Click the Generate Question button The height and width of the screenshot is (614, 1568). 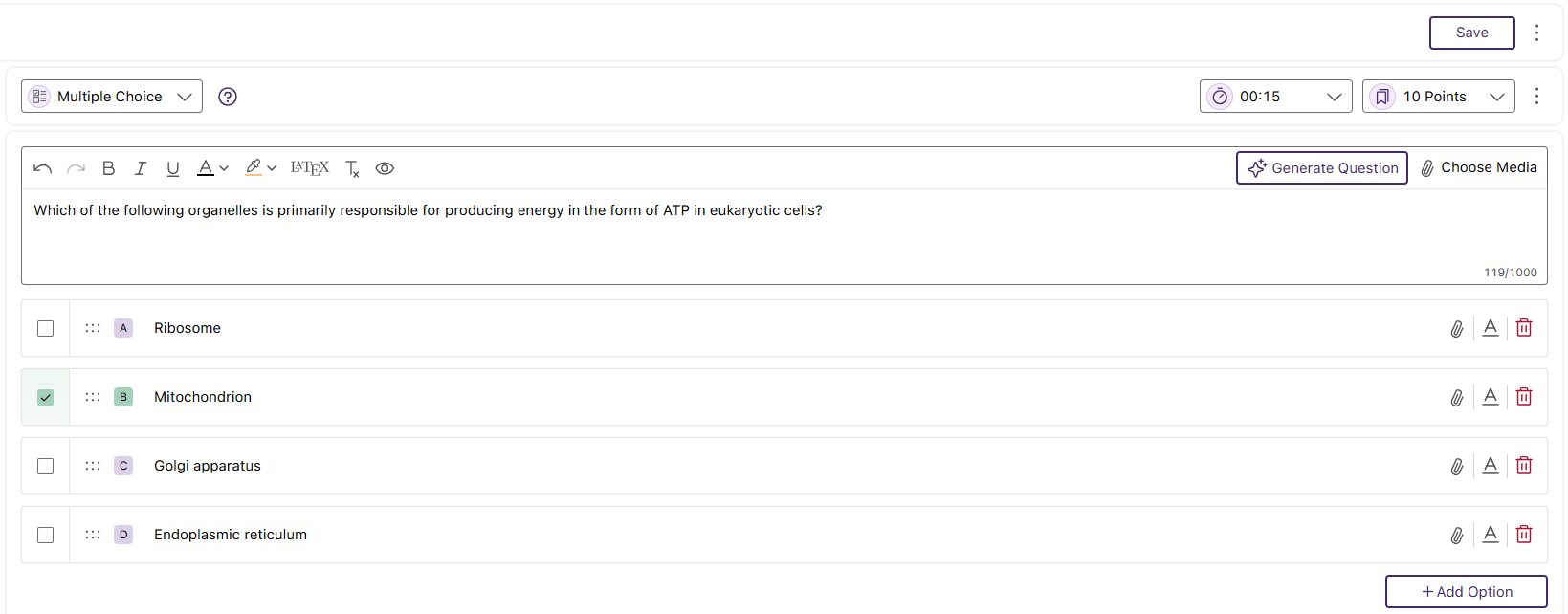click(x=1321, y=168)
